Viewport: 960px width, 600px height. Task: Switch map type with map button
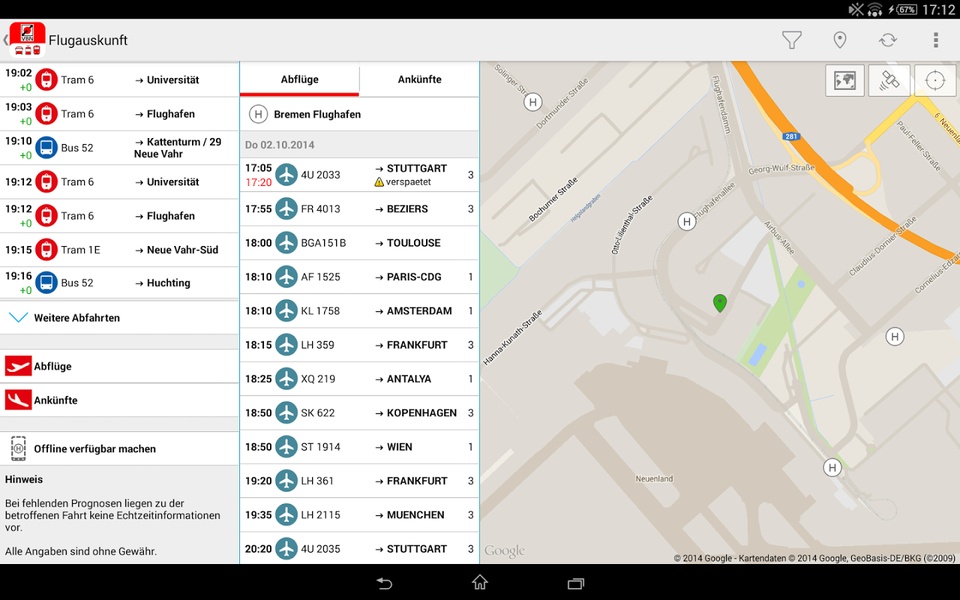point(844,80)
